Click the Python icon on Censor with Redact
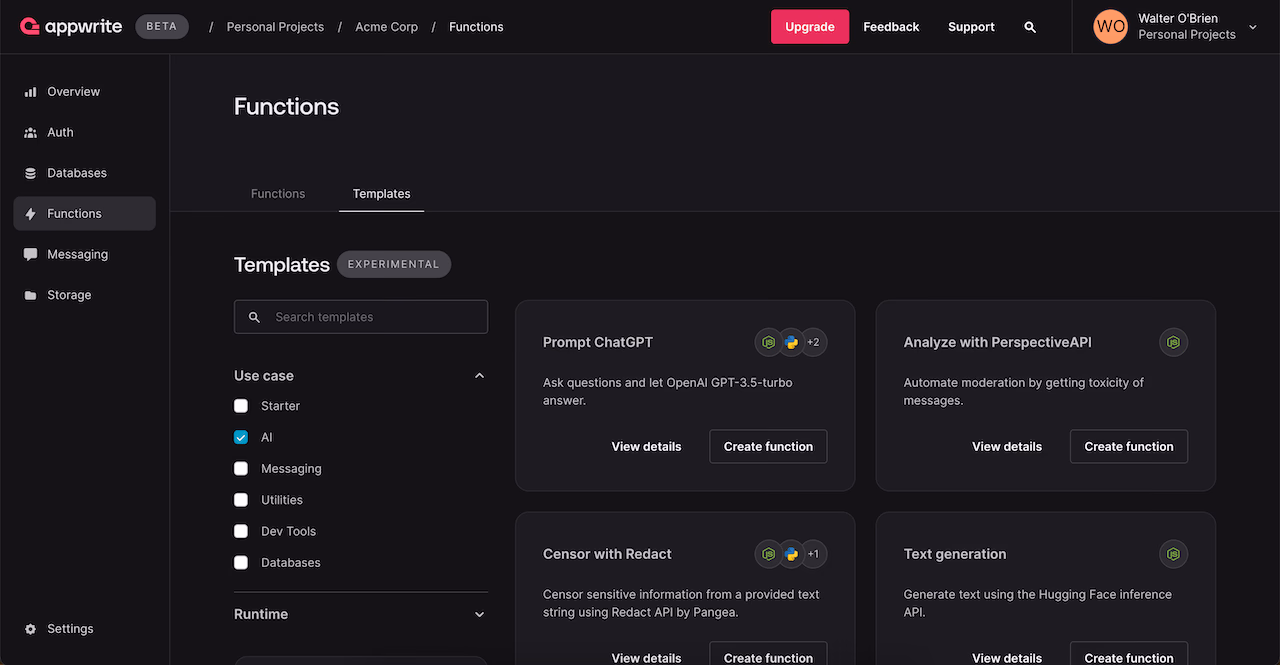 pyautogui.click(x=791, y=554)
